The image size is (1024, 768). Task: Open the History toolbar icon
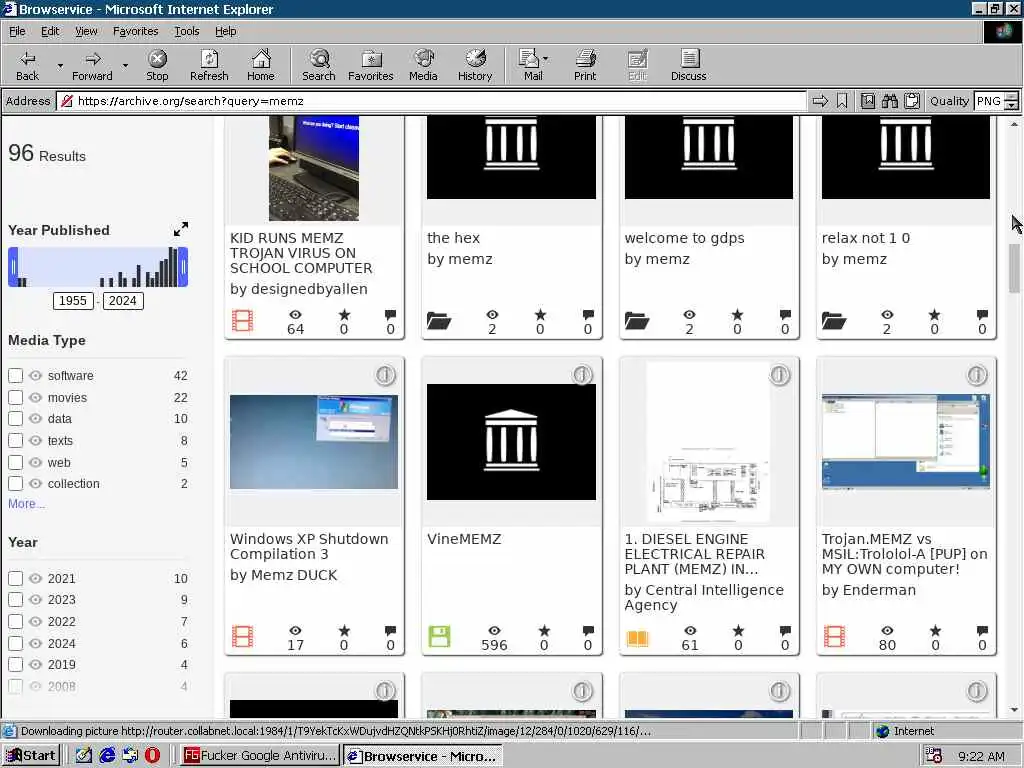(x=475, y=65)
